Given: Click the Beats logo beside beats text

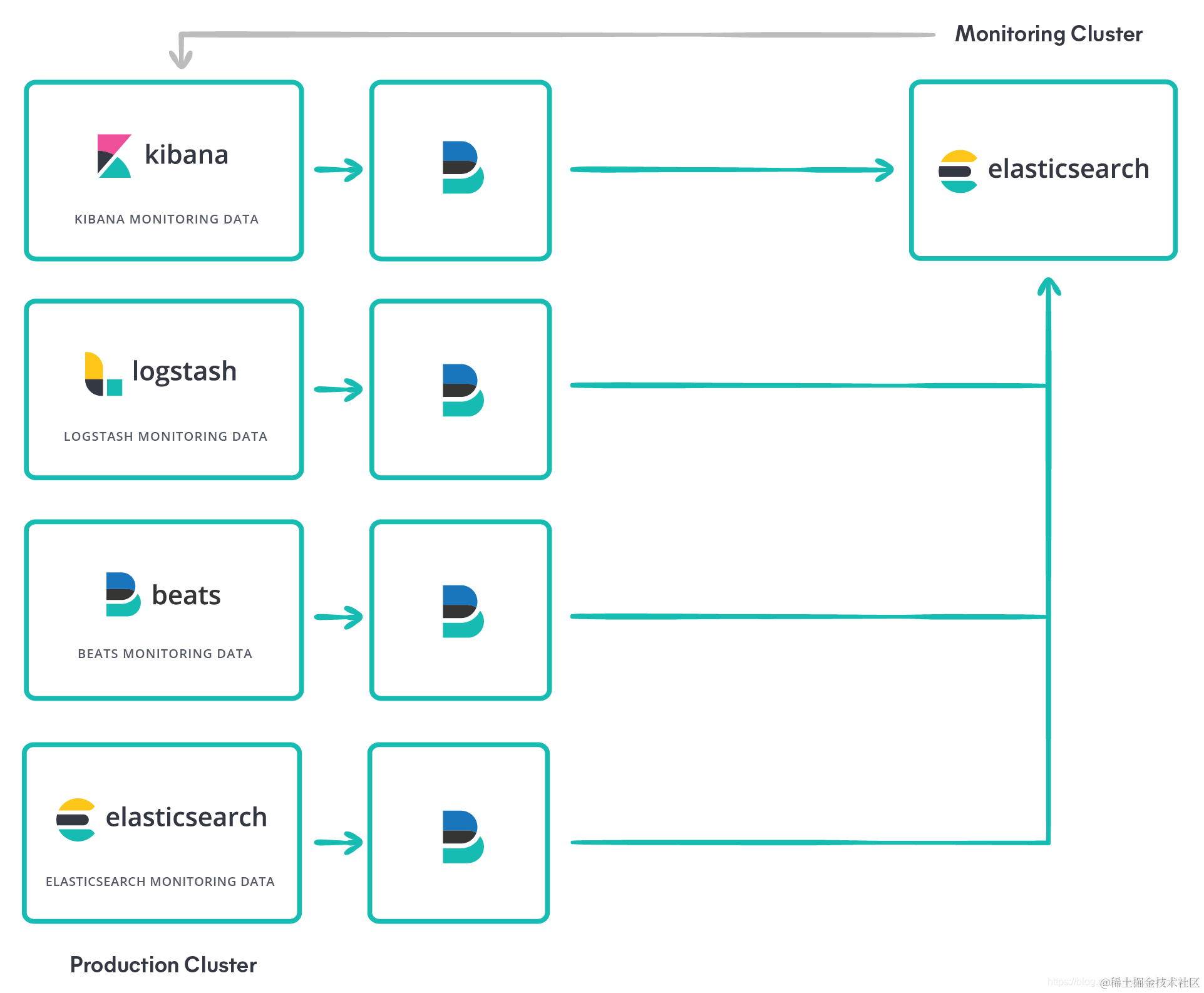Looking at the screenshot, I should pos(123,594).
